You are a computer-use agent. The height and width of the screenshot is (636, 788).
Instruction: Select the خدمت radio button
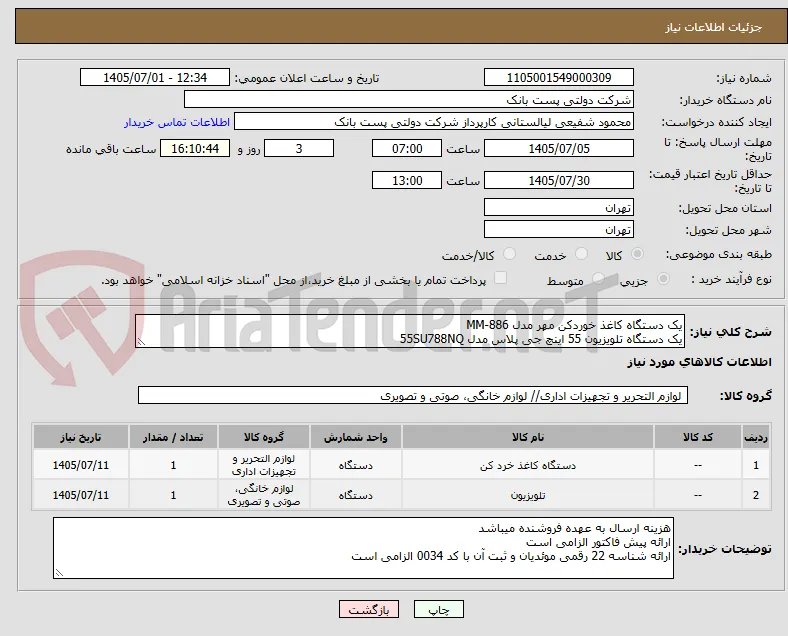pyautogui.click(x=581, y=254)
